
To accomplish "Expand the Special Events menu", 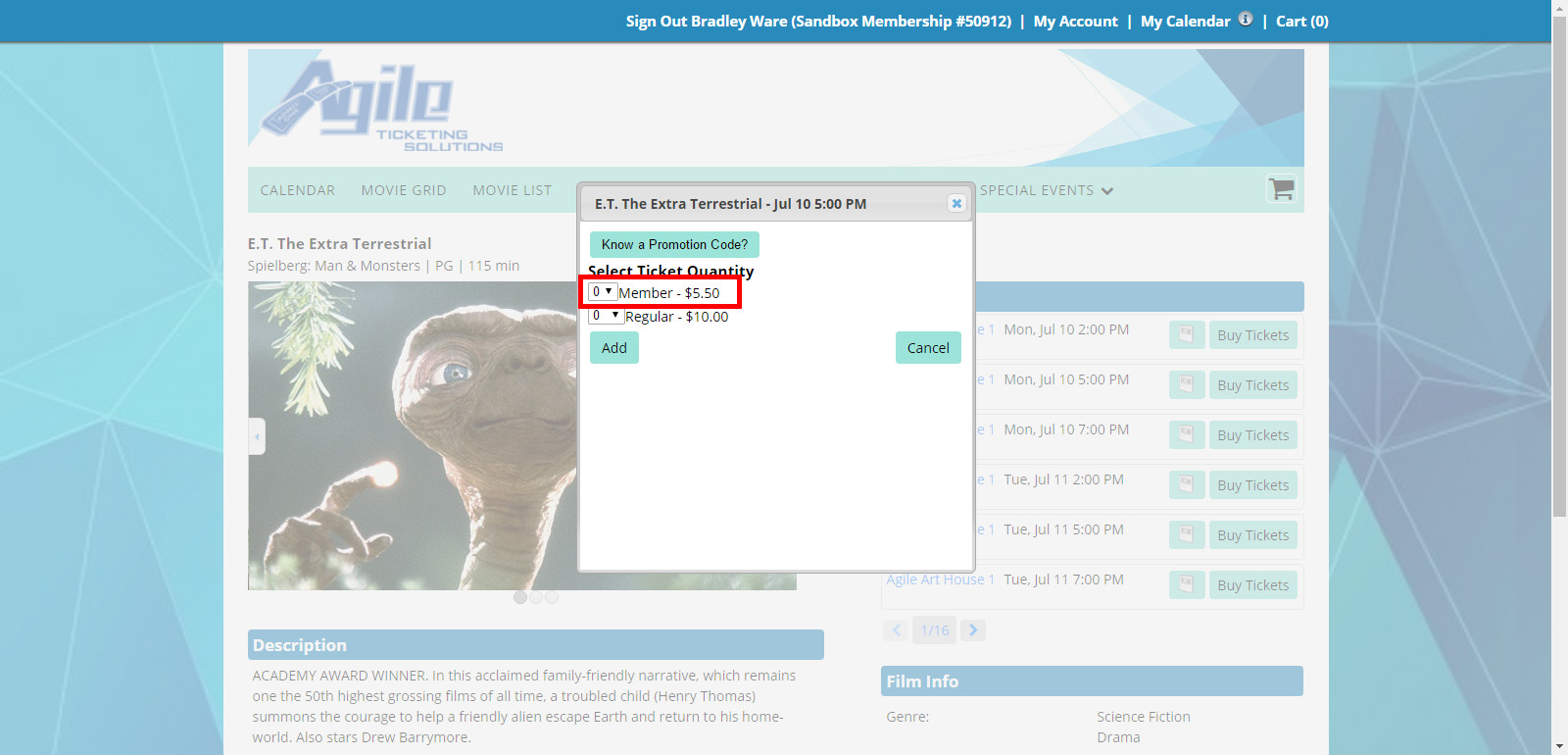I will [x=1047, y=190].
